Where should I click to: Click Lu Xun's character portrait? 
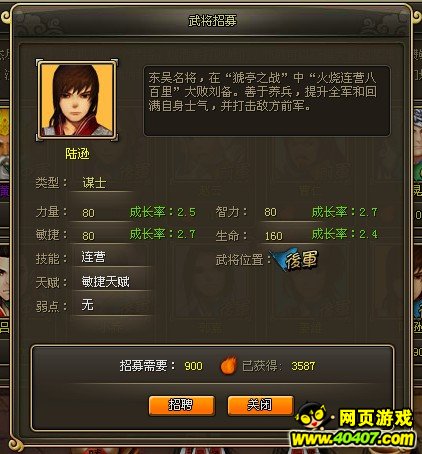click(x=77, y=100)
